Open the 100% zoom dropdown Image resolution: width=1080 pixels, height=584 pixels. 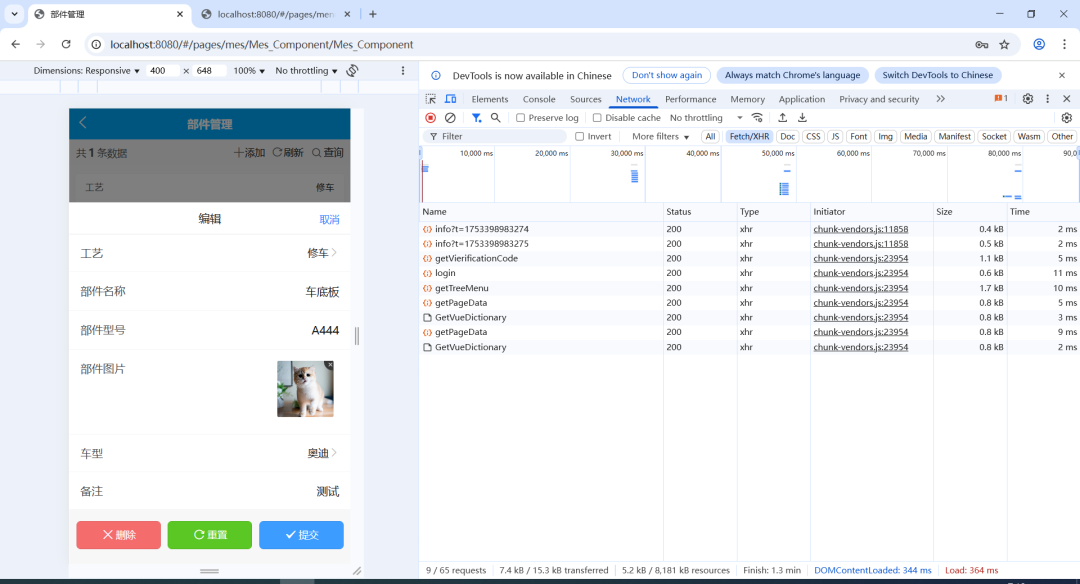click(x=249, y=71)
